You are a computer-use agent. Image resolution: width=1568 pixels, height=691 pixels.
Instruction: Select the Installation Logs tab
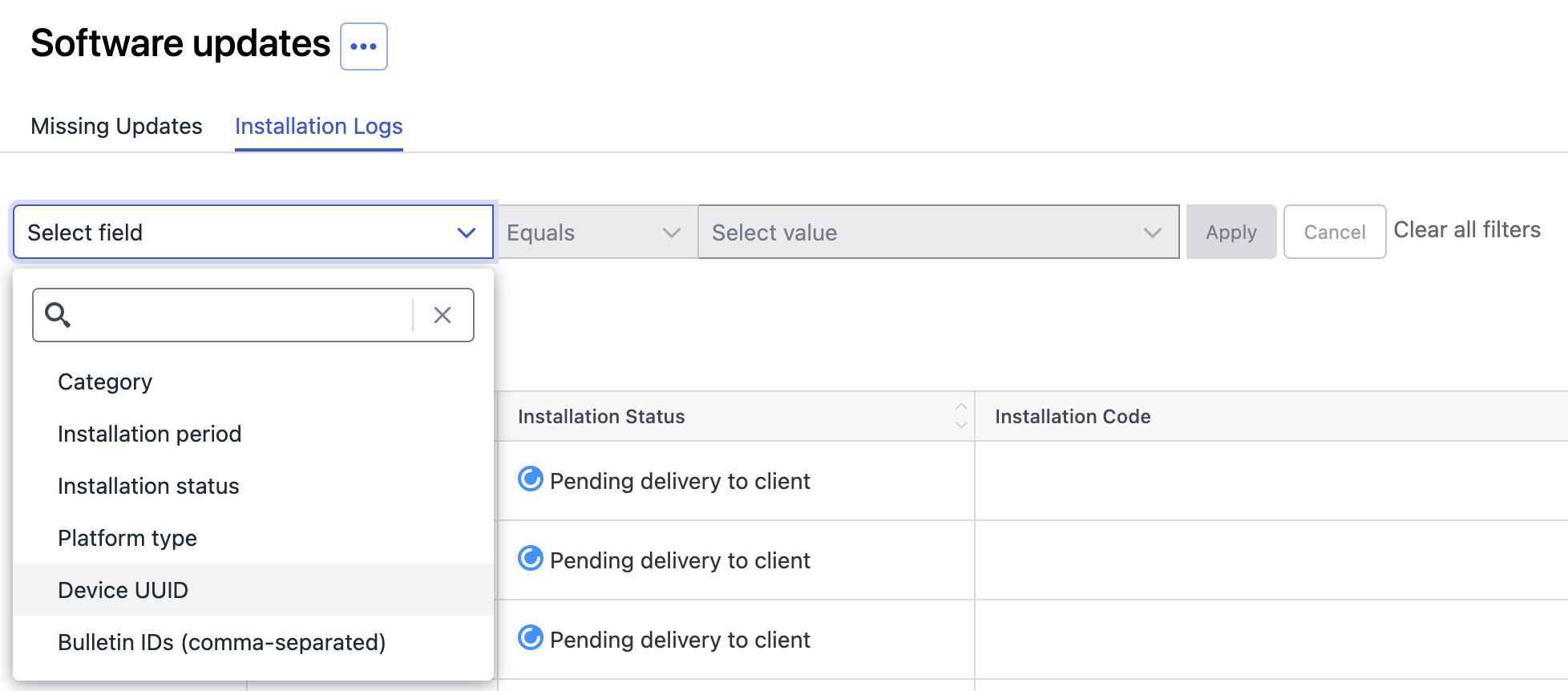(318, 126)
